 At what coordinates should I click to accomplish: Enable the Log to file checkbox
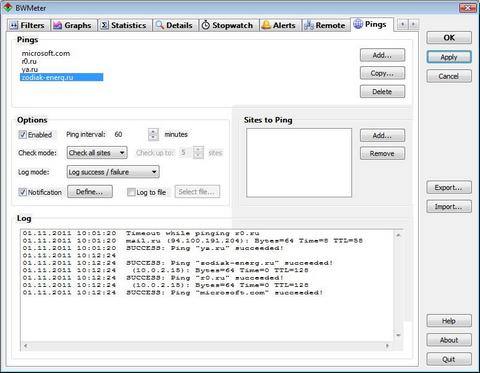click(131, 192)
